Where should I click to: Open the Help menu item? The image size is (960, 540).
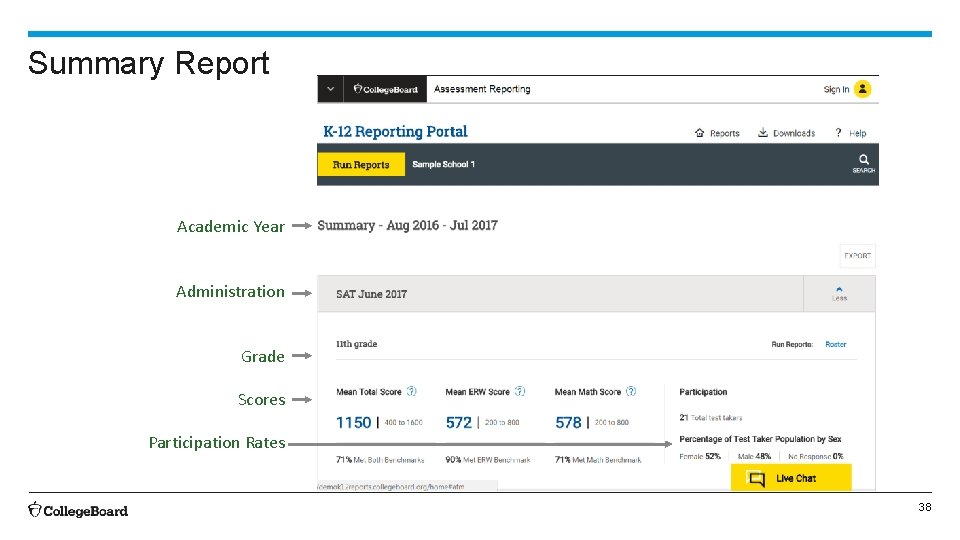tap(858, 133)
